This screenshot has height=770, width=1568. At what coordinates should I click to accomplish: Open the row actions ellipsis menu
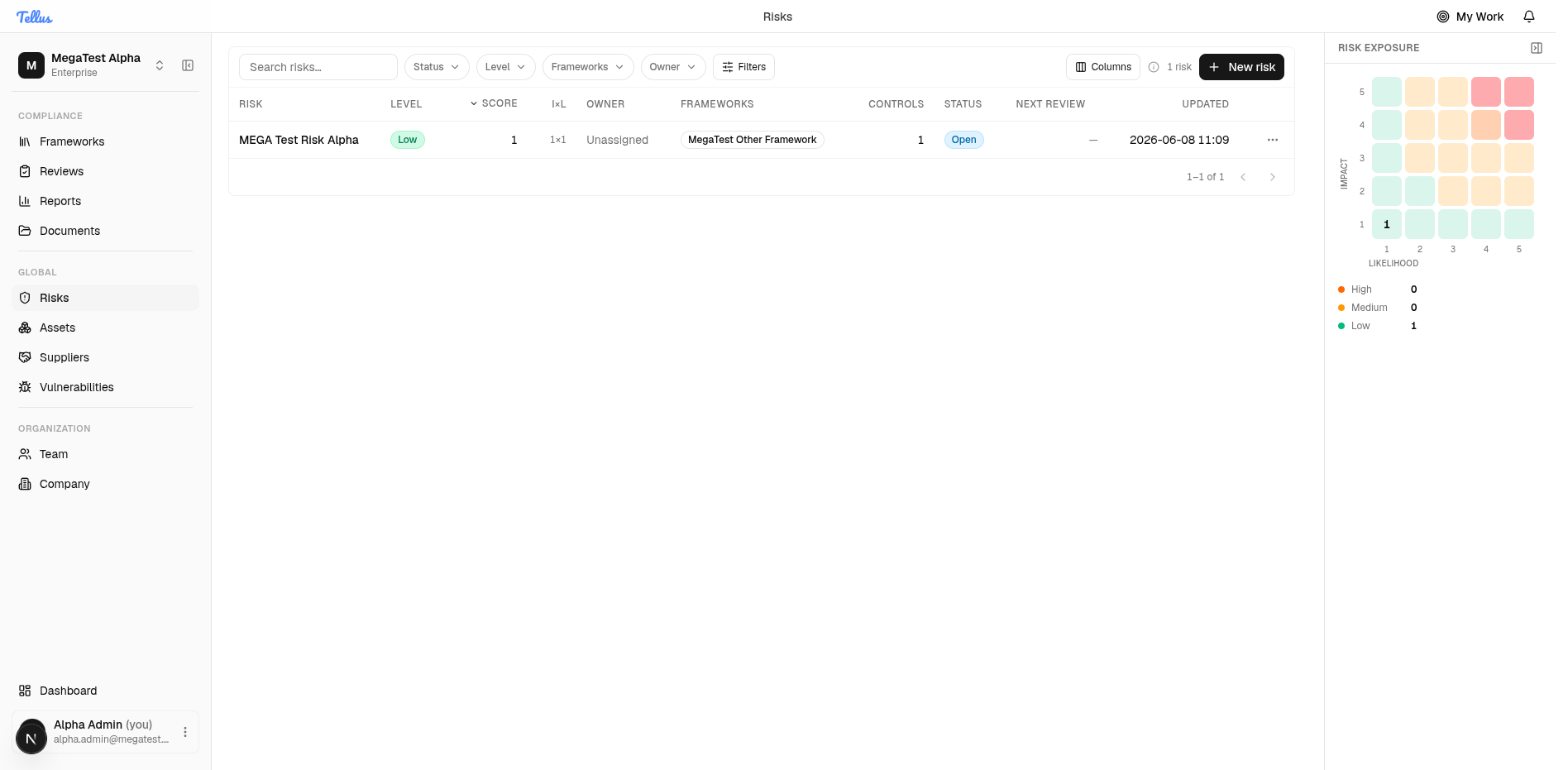pos(1273,140)
